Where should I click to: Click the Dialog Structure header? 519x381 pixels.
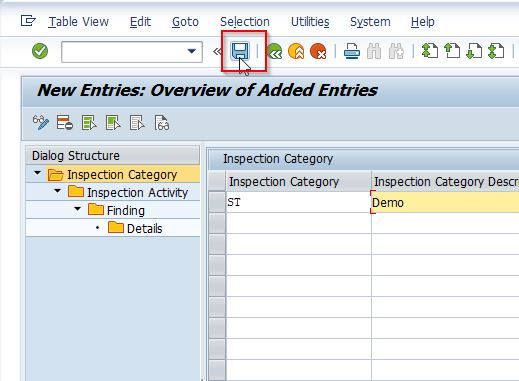click(113, 156)
